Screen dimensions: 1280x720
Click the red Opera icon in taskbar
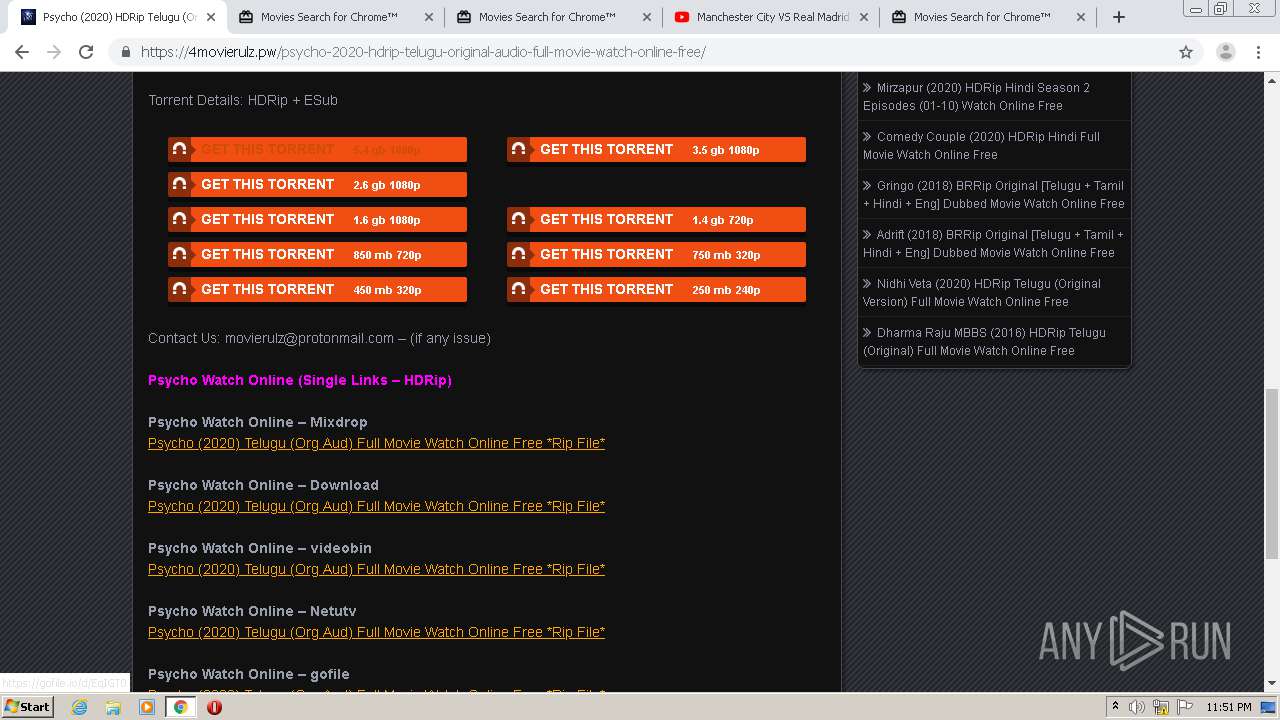click(x=214, y=707)
